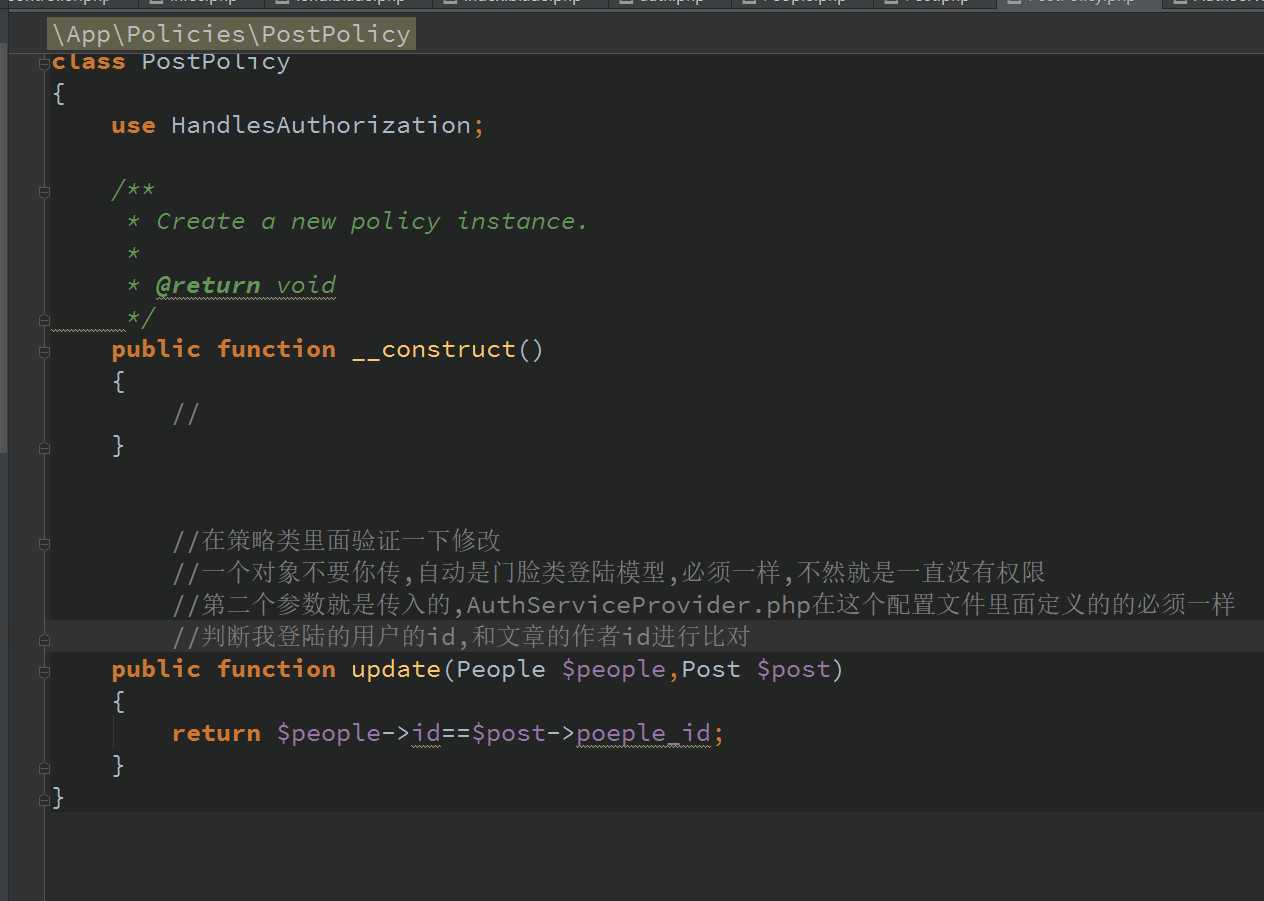Image resolution: width=1264 pixels, height=901 pixels.
Task: Click the misspelled poeple_id property
Action: (x=644, y=733)
